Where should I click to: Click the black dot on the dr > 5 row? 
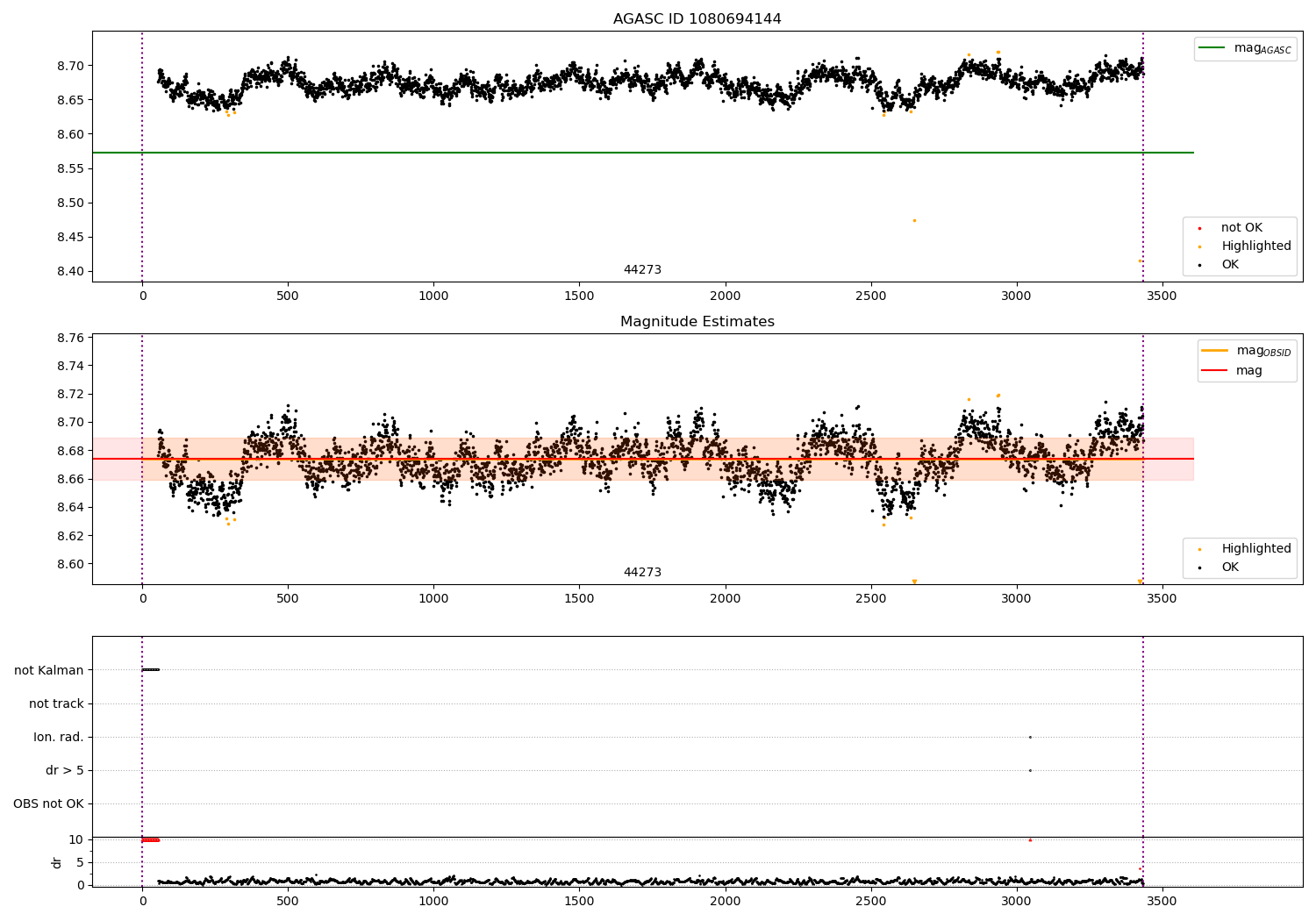click(x=1030, y=771)
